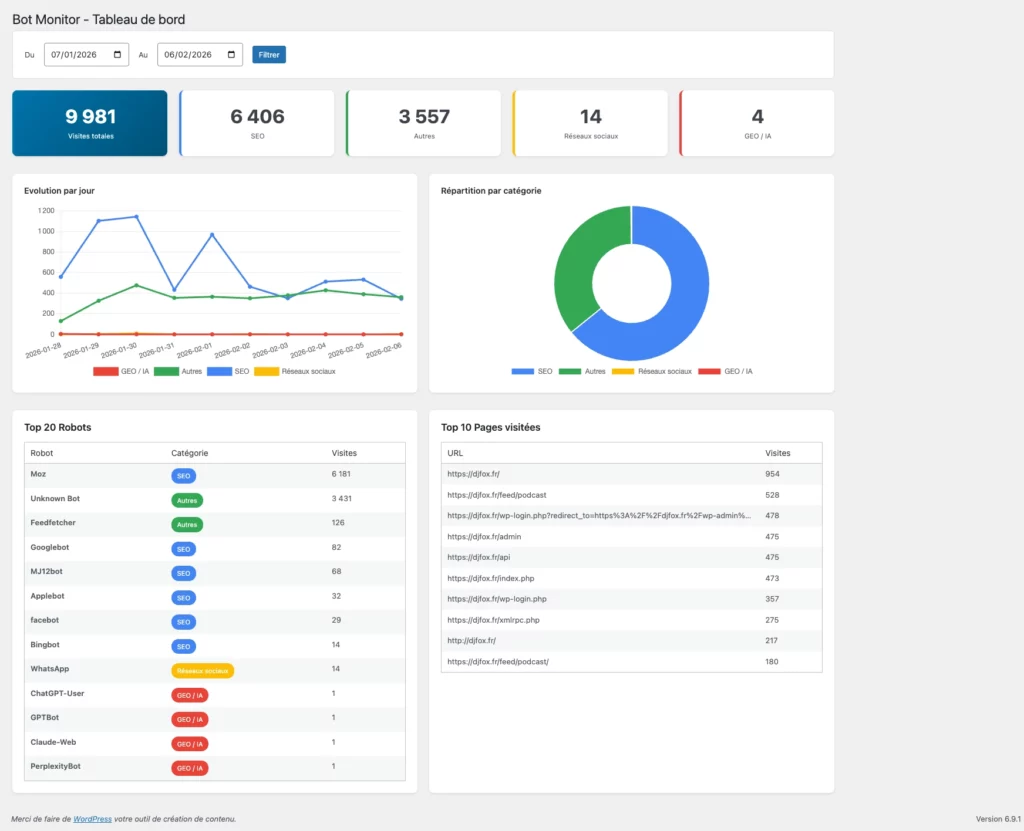Screen dimensions: 1024x831
Task: Select the WhatsApp row name
Action: (x=50, y=669)
